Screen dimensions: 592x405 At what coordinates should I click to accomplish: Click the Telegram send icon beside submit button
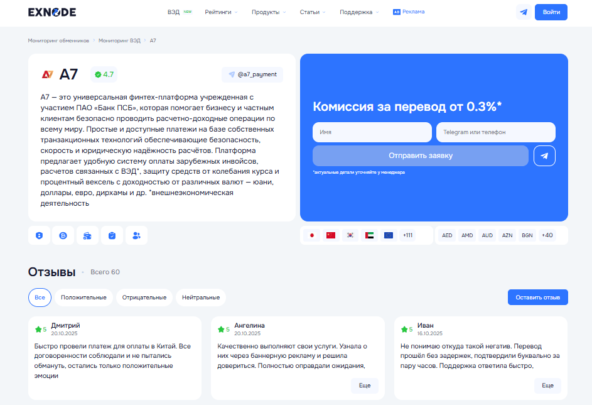544,156
